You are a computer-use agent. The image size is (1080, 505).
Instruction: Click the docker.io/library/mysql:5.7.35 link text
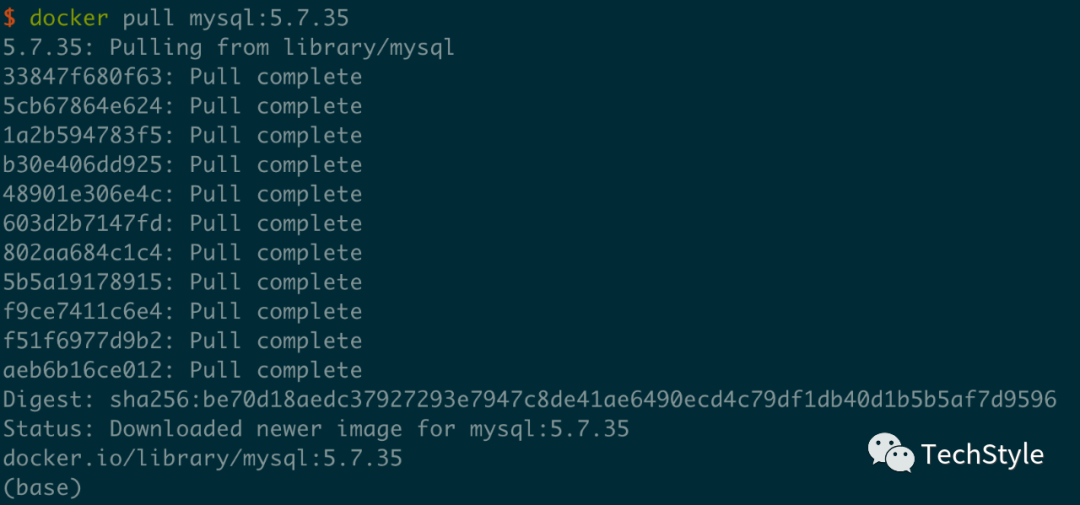click(x=202, y=458)
